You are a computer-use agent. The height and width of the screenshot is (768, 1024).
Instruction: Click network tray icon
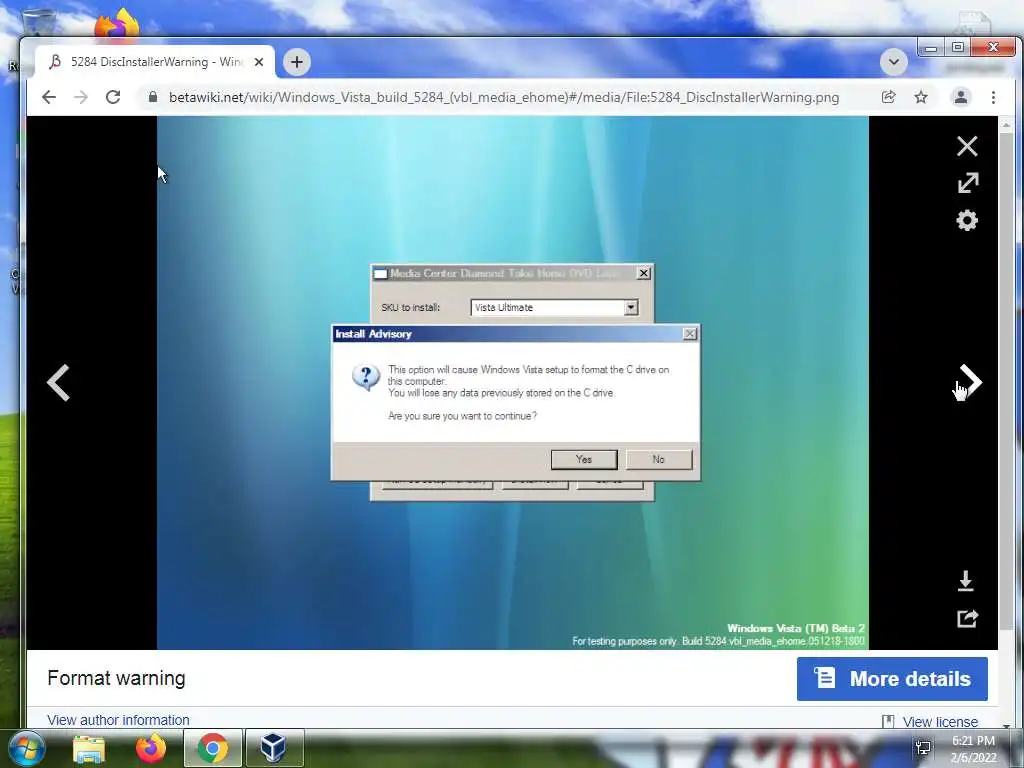pyautogui.click(x=923, y=748)
